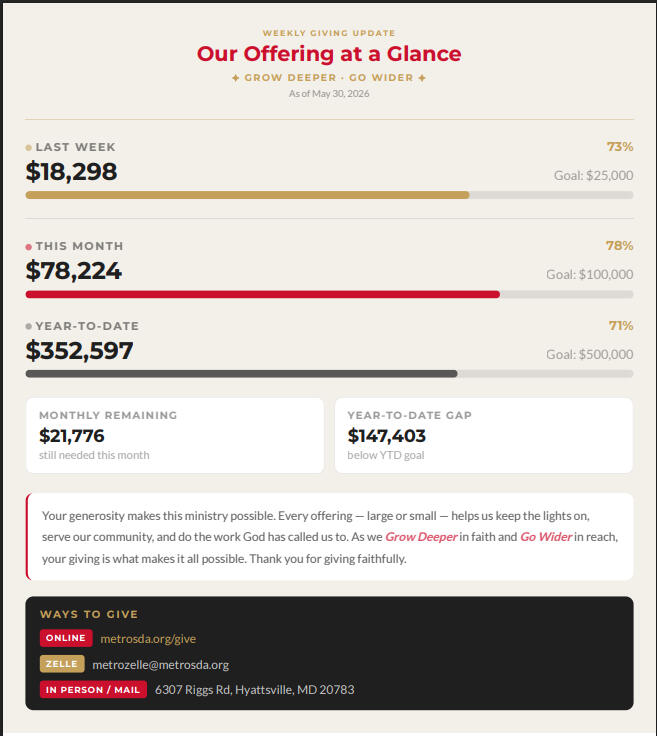Click the 6307 Riggs Rd mailing address
The width and height of the screenshot is (657, 736).
click(x=255, y=690)
